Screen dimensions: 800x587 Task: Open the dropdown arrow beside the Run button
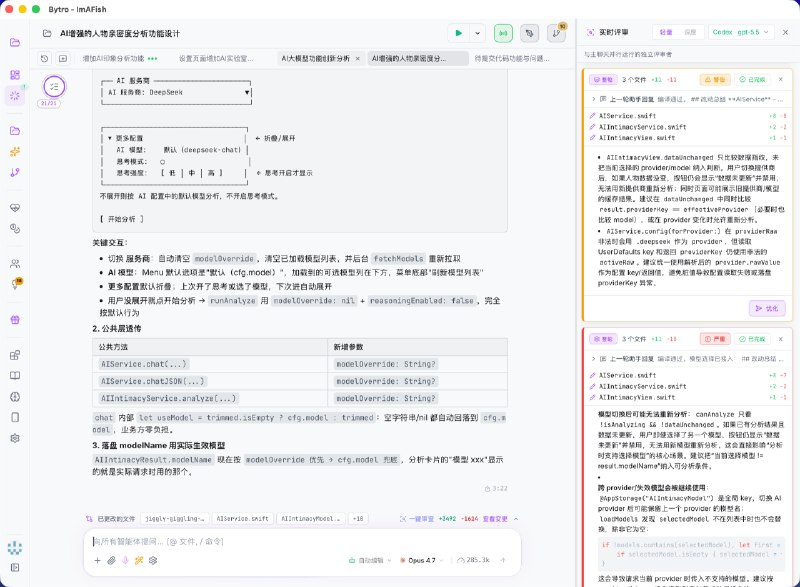point(478,33)
